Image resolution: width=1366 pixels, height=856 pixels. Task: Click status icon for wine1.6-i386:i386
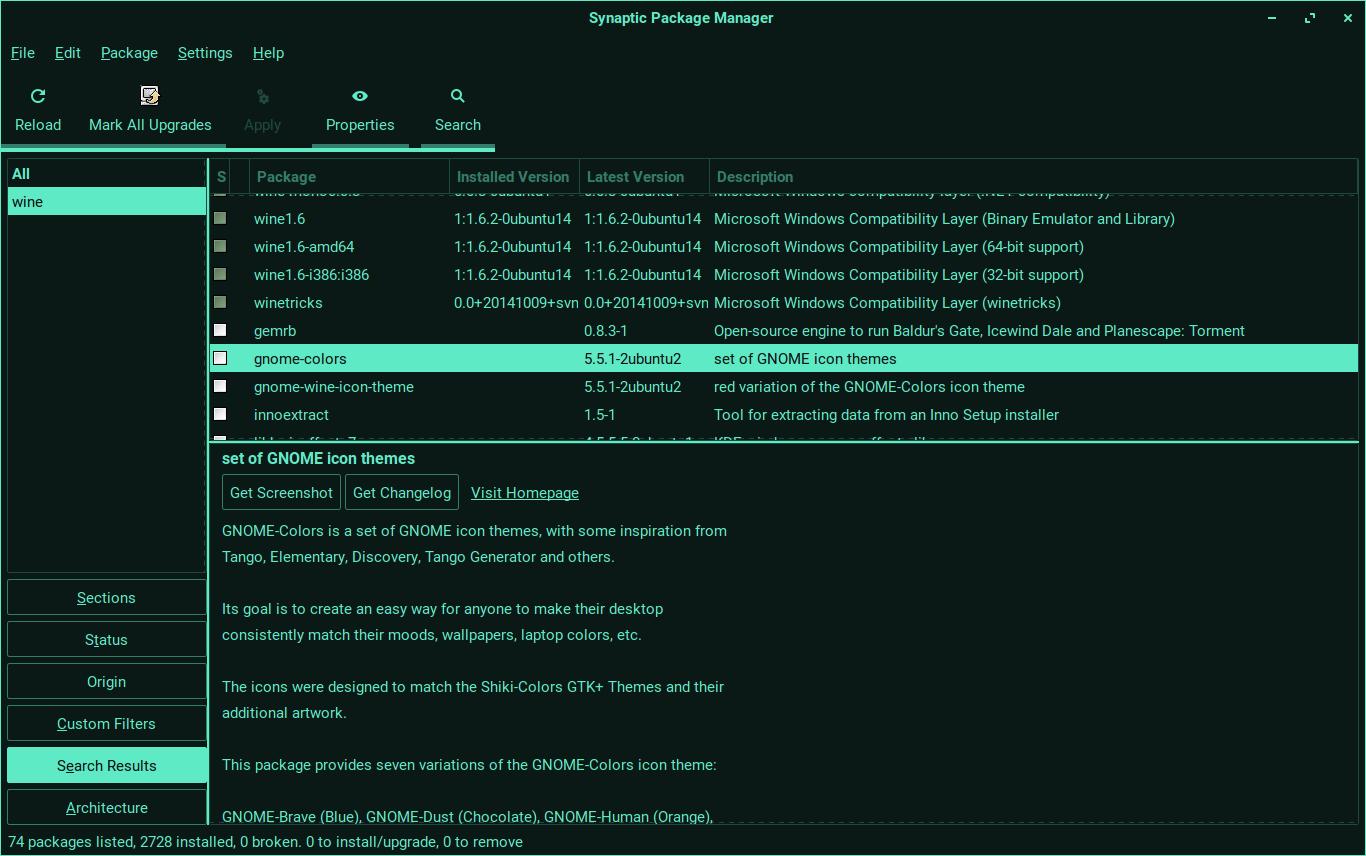tap(220, 274)
